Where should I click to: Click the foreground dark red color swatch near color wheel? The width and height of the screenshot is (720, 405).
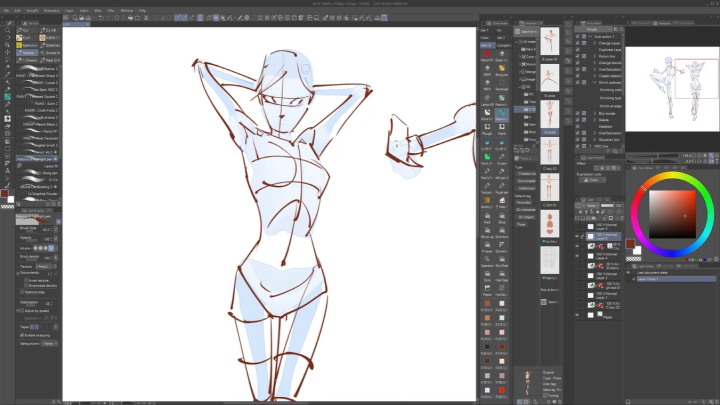[630, 244]
